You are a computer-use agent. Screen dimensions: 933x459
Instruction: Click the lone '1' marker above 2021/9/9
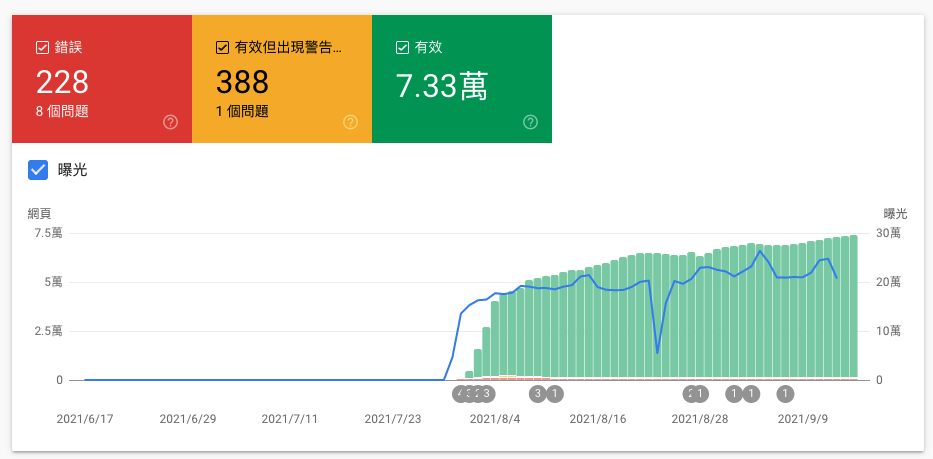pos(785,394)
